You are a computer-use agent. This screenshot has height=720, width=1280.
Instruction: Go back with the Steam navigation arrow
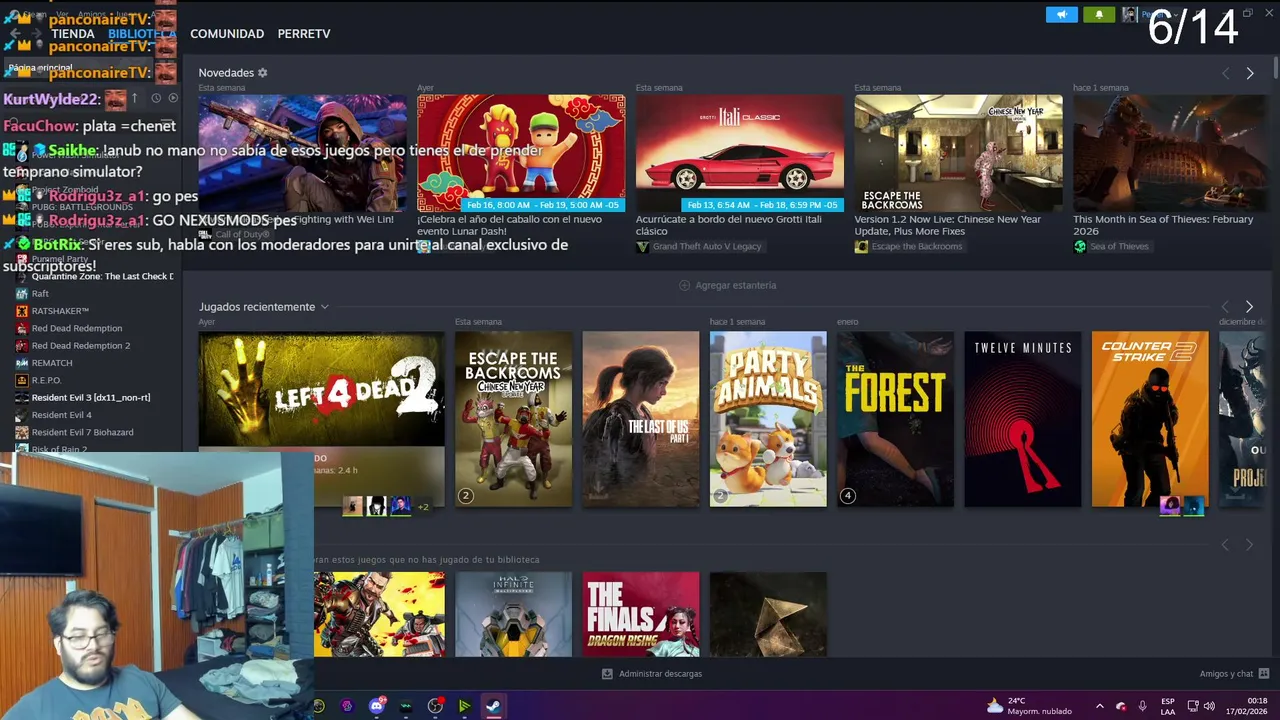(15, 33)
